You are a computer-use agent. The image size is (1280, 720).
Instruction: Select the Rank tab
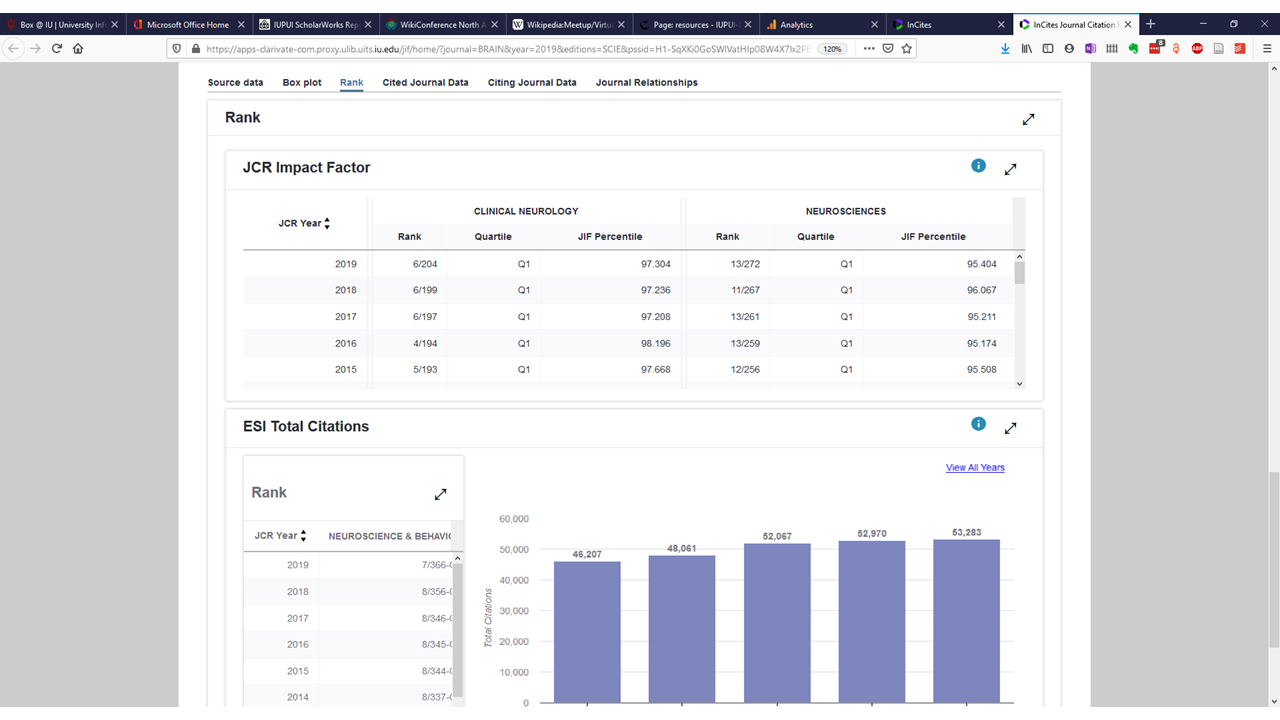pos(351,83)
